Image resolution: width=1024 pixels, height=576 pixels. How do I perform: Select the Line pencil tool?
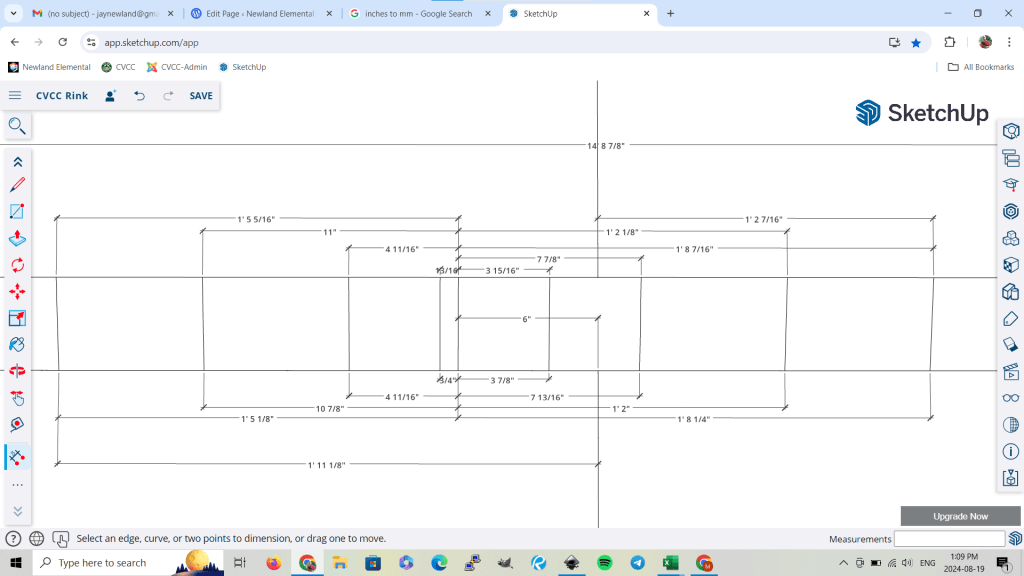tap(17, 185)
